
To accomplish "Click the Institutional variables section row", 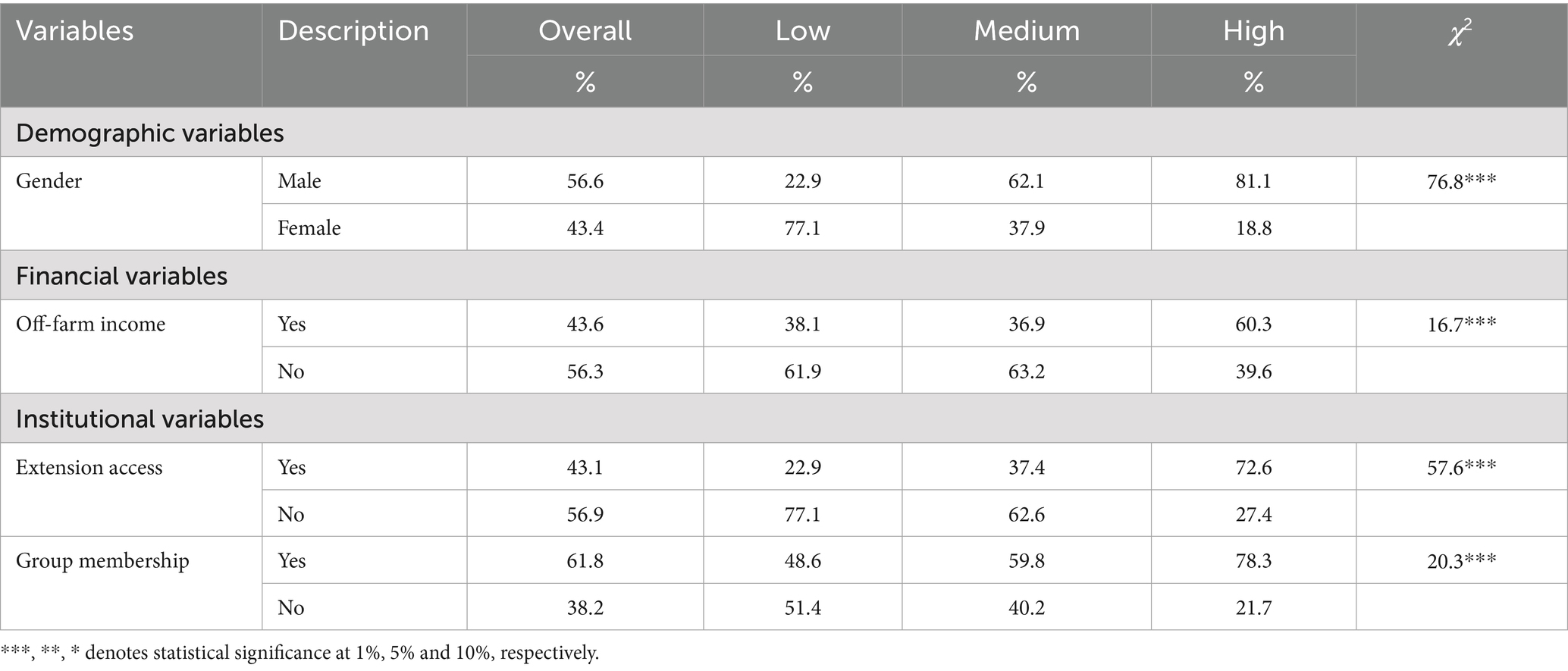I will (x=140, y=419).
